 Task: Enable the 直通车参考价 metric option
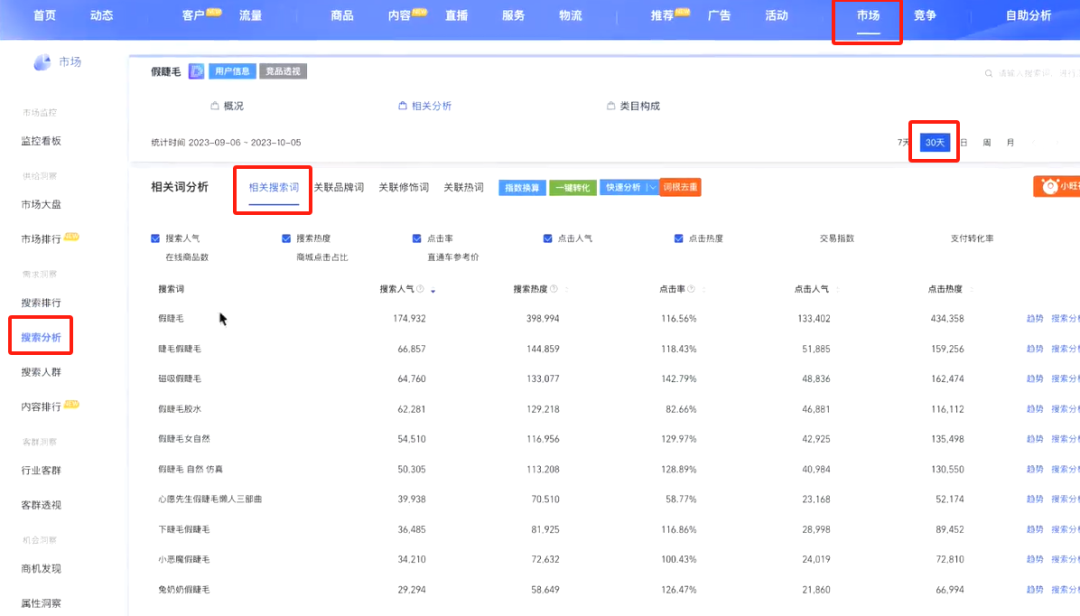point(453,257)
